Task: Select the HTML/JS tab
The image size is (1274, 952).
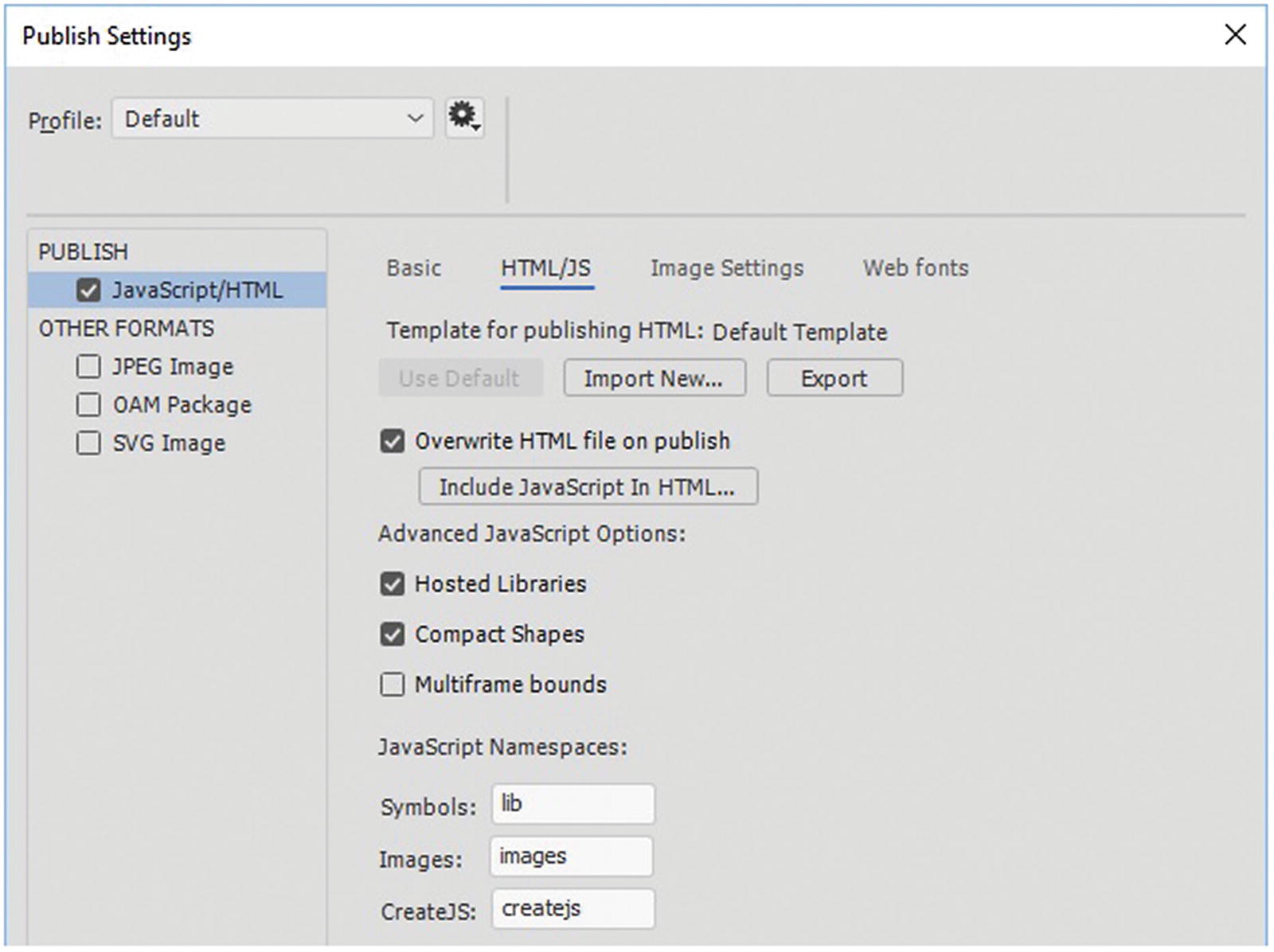Action: tap(546, 268)
